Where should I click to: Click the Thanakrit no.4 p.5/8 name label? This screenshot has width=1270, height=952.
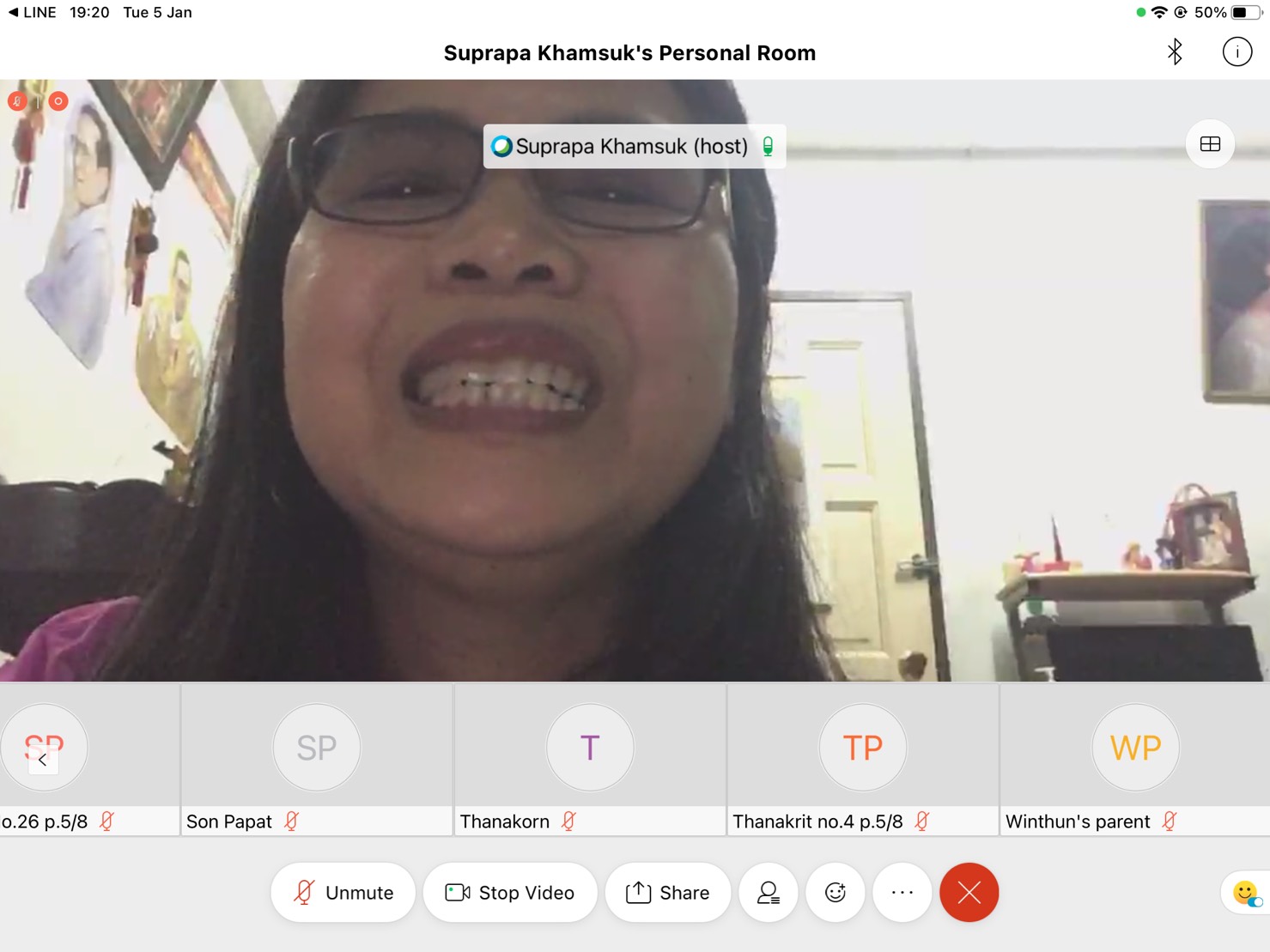817,822
